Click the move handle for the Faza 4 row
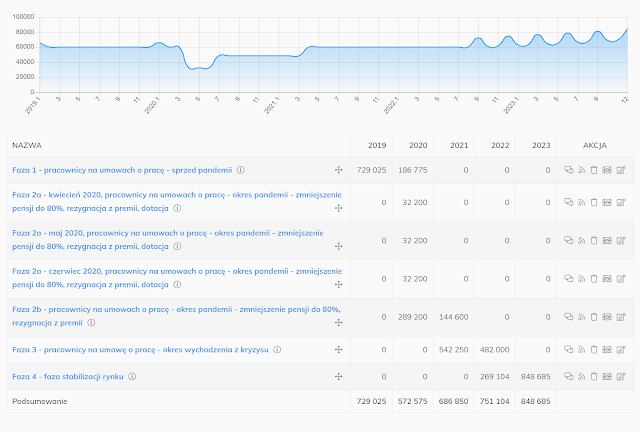Viewport: 640px width, 432px height. pos(338,376)
